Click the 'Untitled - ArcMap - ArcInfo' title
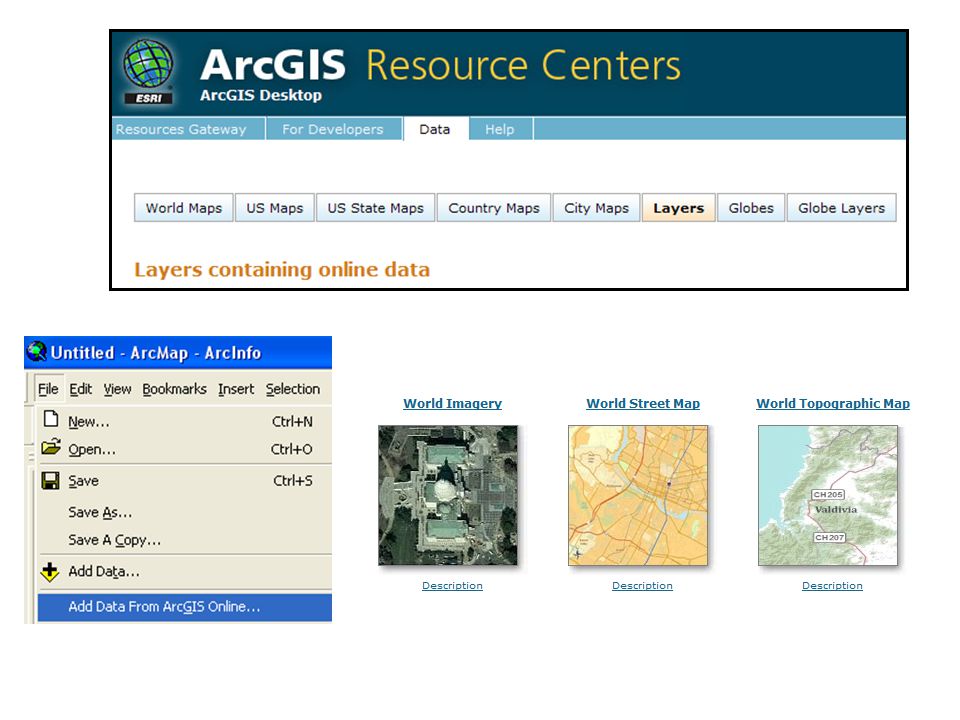 156,353
